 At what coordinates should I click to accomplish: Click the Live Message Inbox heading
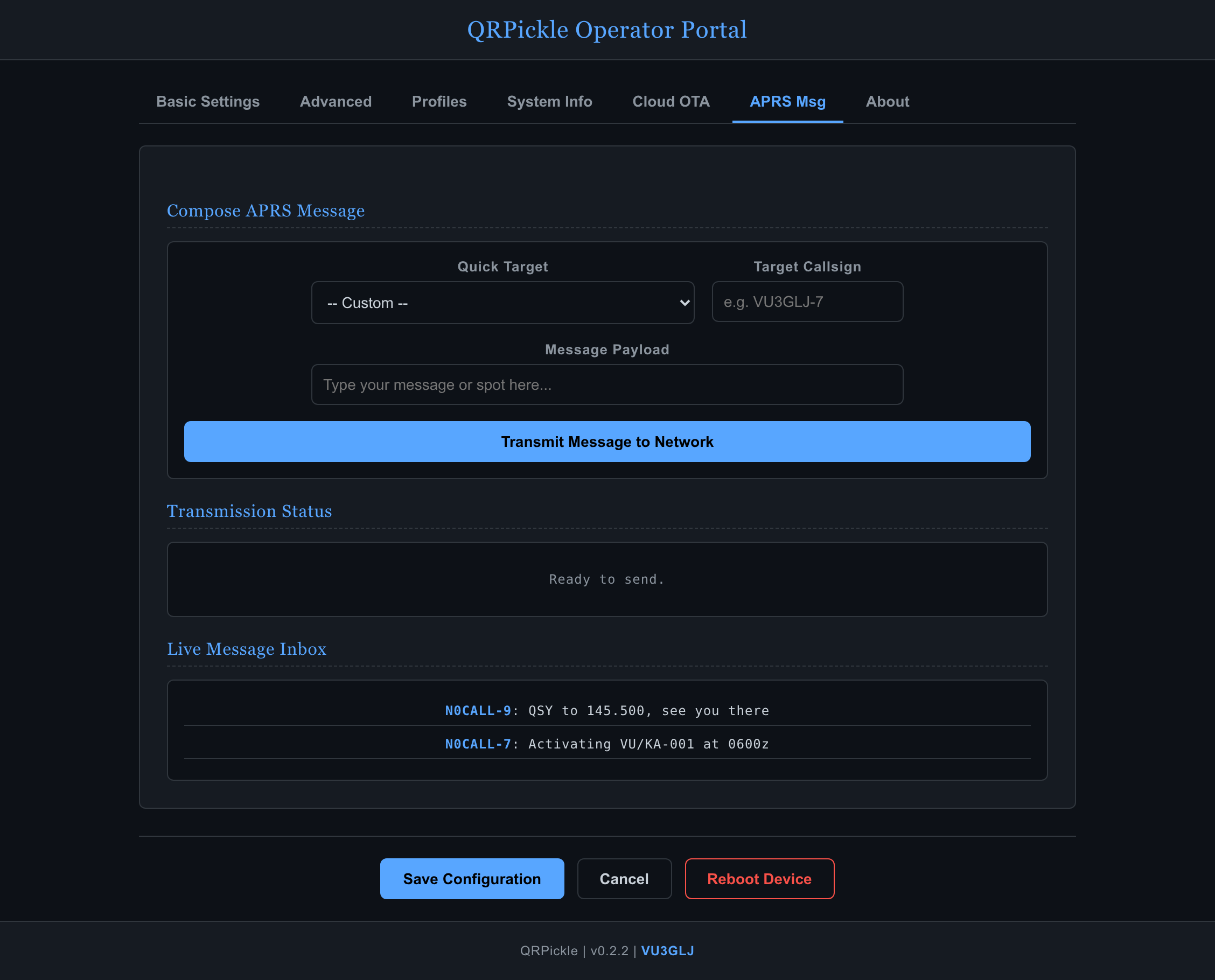click(x=247, y=649)
